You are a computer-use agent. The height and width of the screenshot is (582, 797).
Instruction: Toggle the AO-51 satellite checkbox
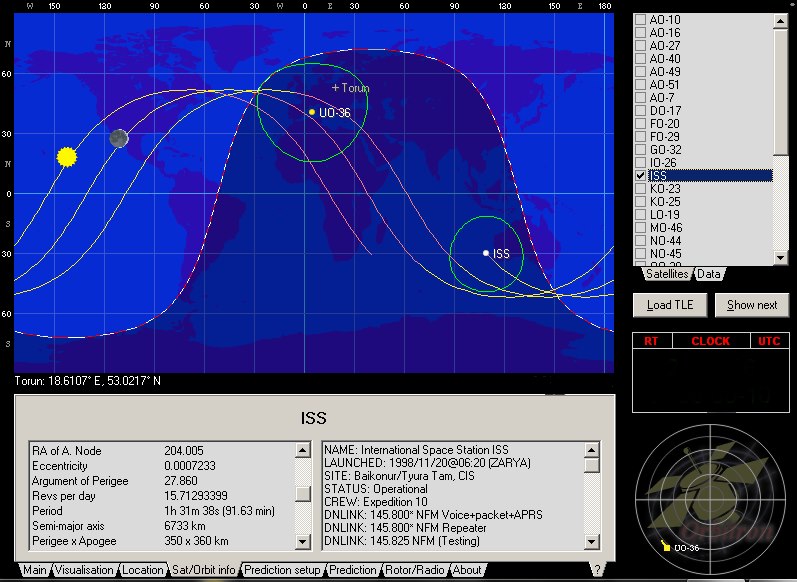pos(640,84)
